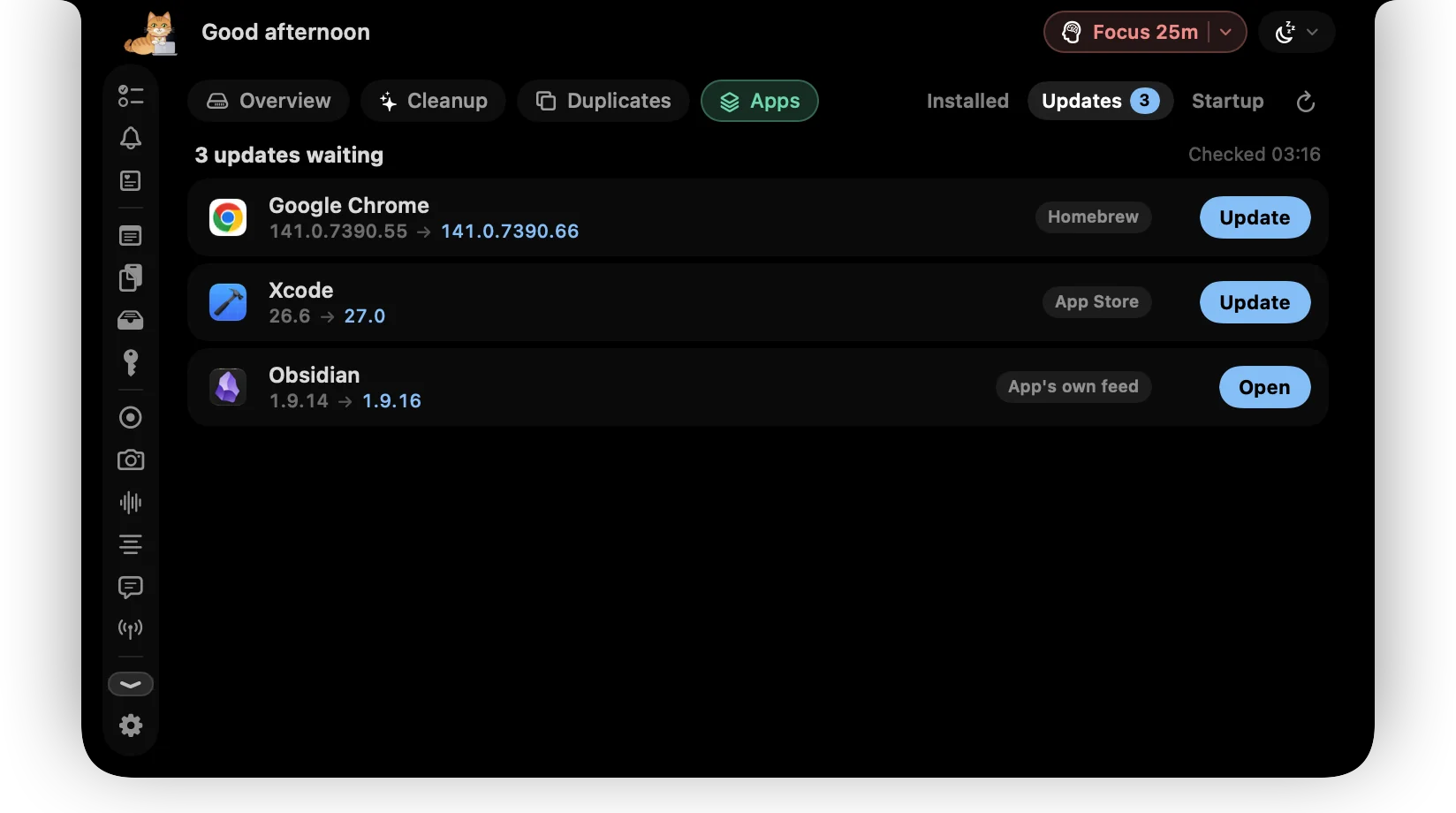Refresh the app updates check
This screenshot has height=813, width=1456.
coord(1306,102)
